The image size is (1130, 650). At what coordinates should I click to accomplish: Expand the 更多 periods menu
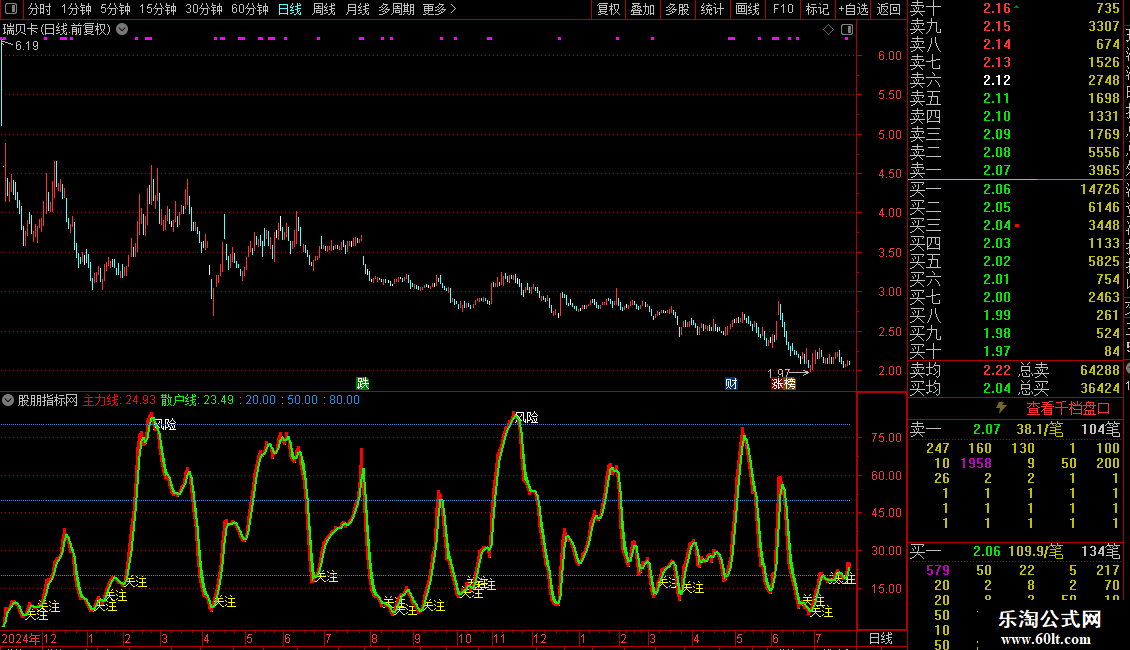pyautogui.click(x=439, y=9)
